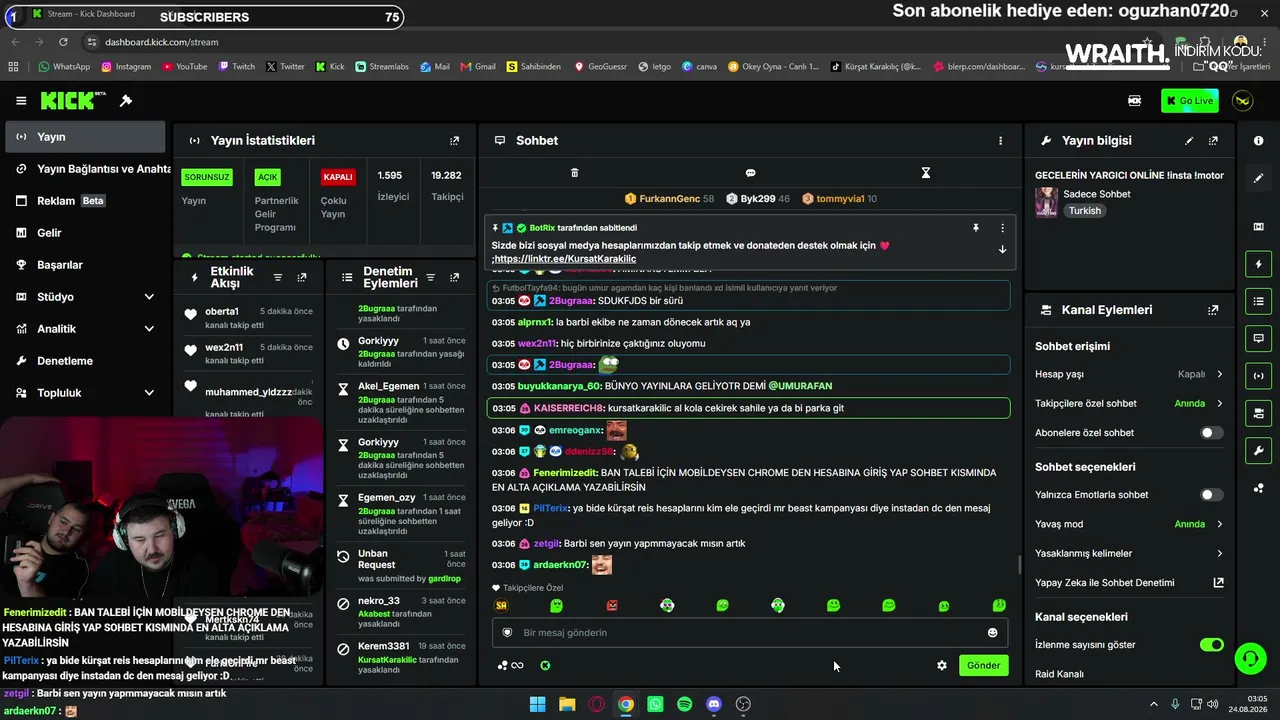
Task: Open the emoji picker in the message box
Action: (992, 633)
